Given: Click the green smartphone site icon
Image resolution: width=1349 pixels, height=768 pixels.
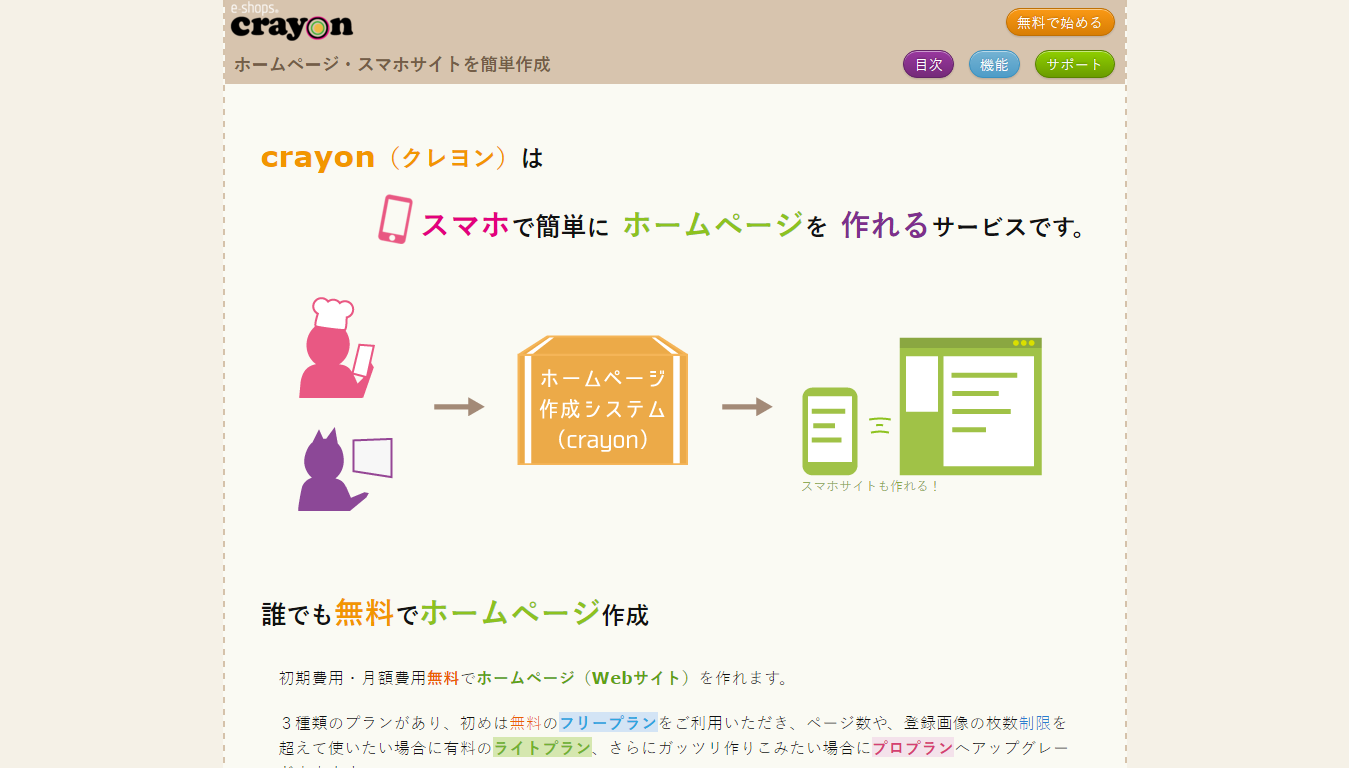Looking at the screenshot, I should 829,431.
